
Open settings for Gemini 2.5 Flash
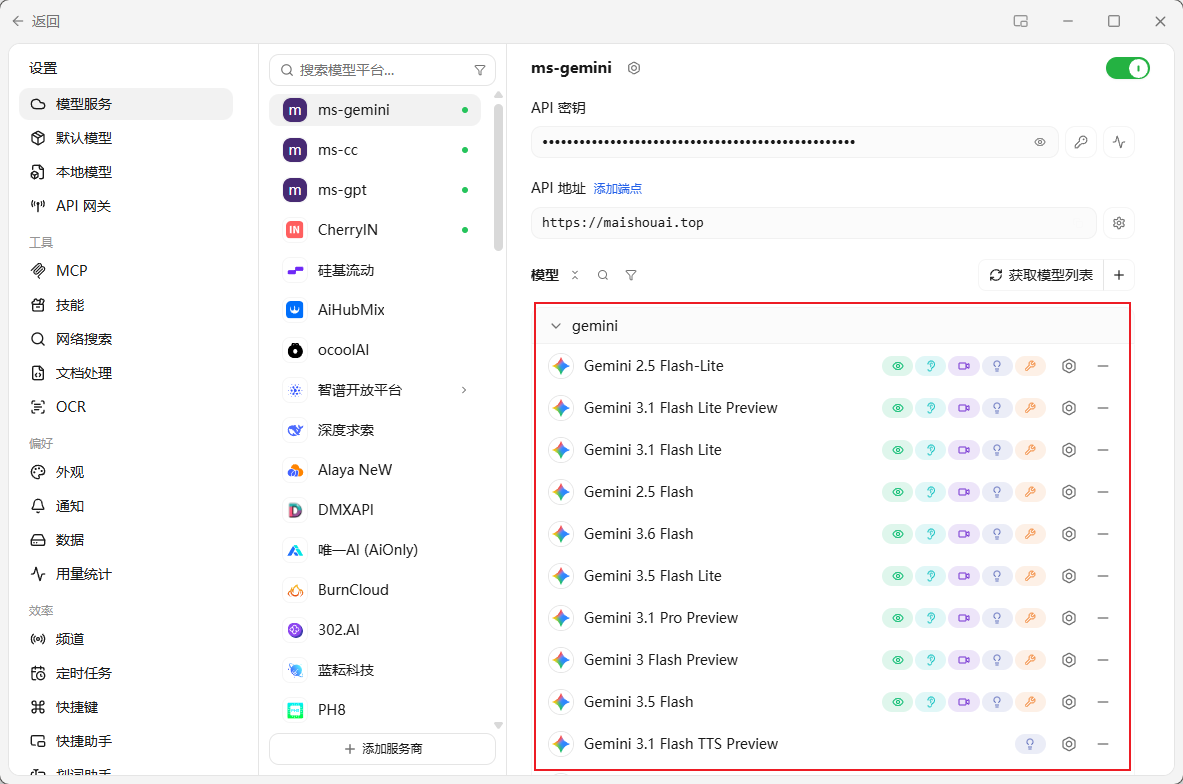[x=1068, y=492]
